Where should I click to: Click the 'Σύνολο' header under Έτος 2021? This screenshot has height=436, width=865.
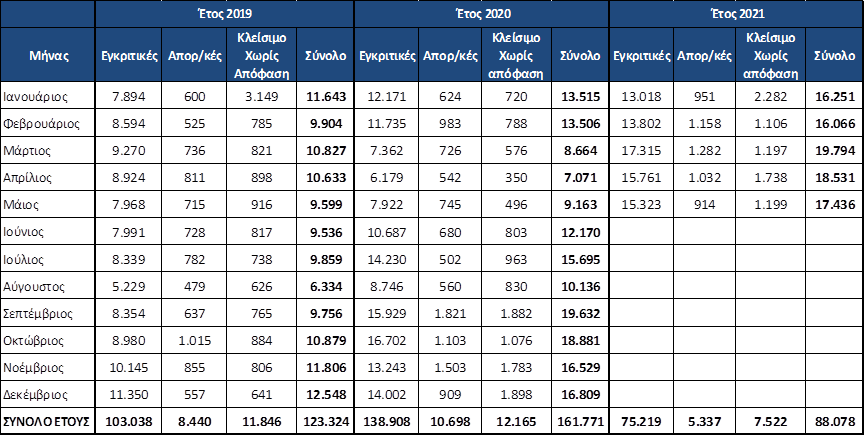(834, 56)
